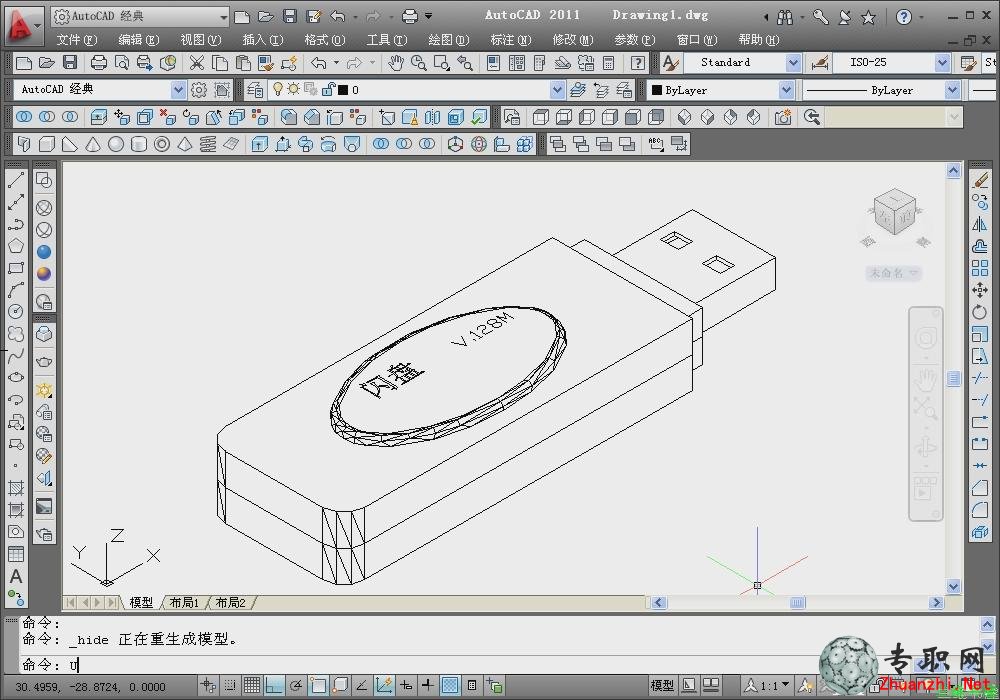Open the ISO-25 dimension style dropdown

(942, 62)
